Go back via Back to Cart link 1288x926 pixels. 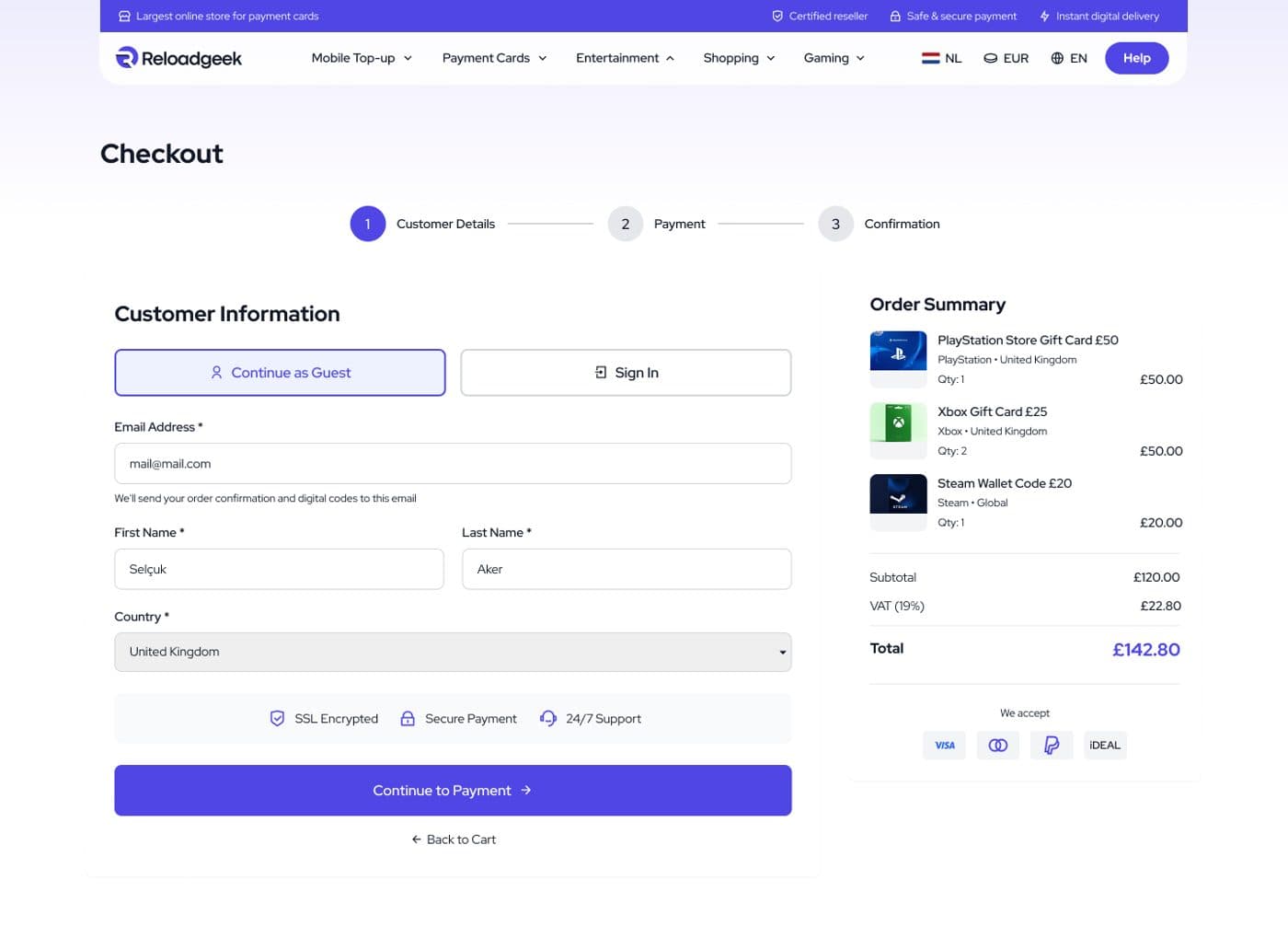[x=454, y=839]
